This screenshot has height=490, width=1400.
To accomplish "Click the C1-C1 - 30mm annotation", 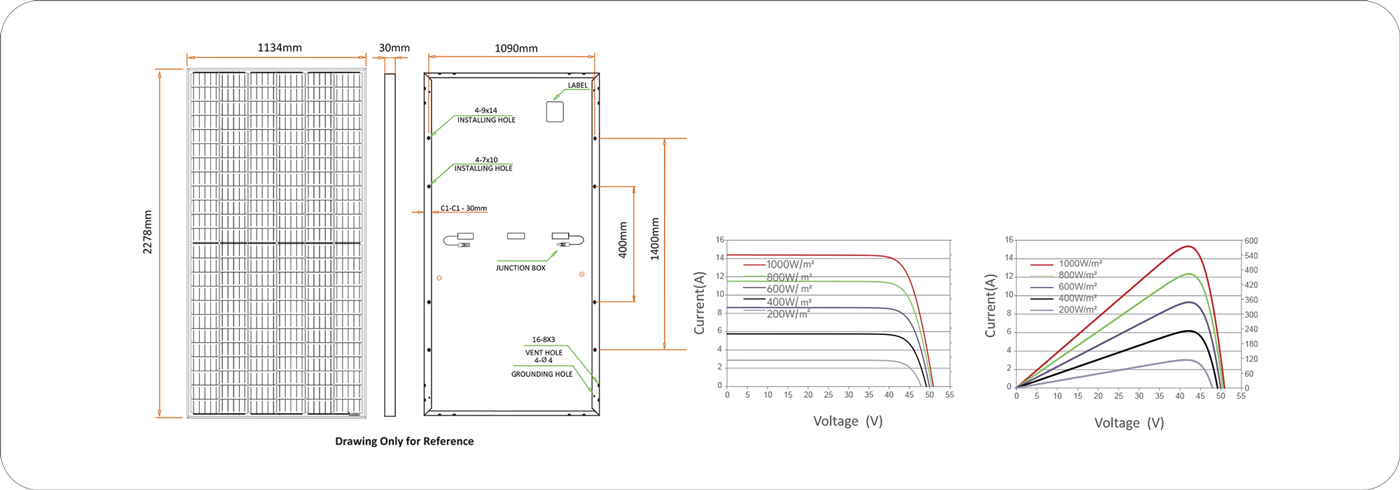I will (x=463, y=209).
